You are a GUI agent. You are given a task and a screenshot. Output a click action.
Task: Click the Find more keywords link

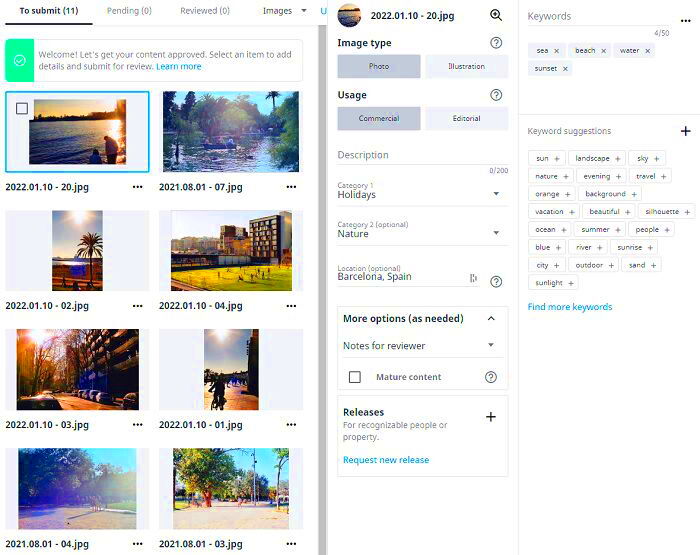[x=570, y=307]
